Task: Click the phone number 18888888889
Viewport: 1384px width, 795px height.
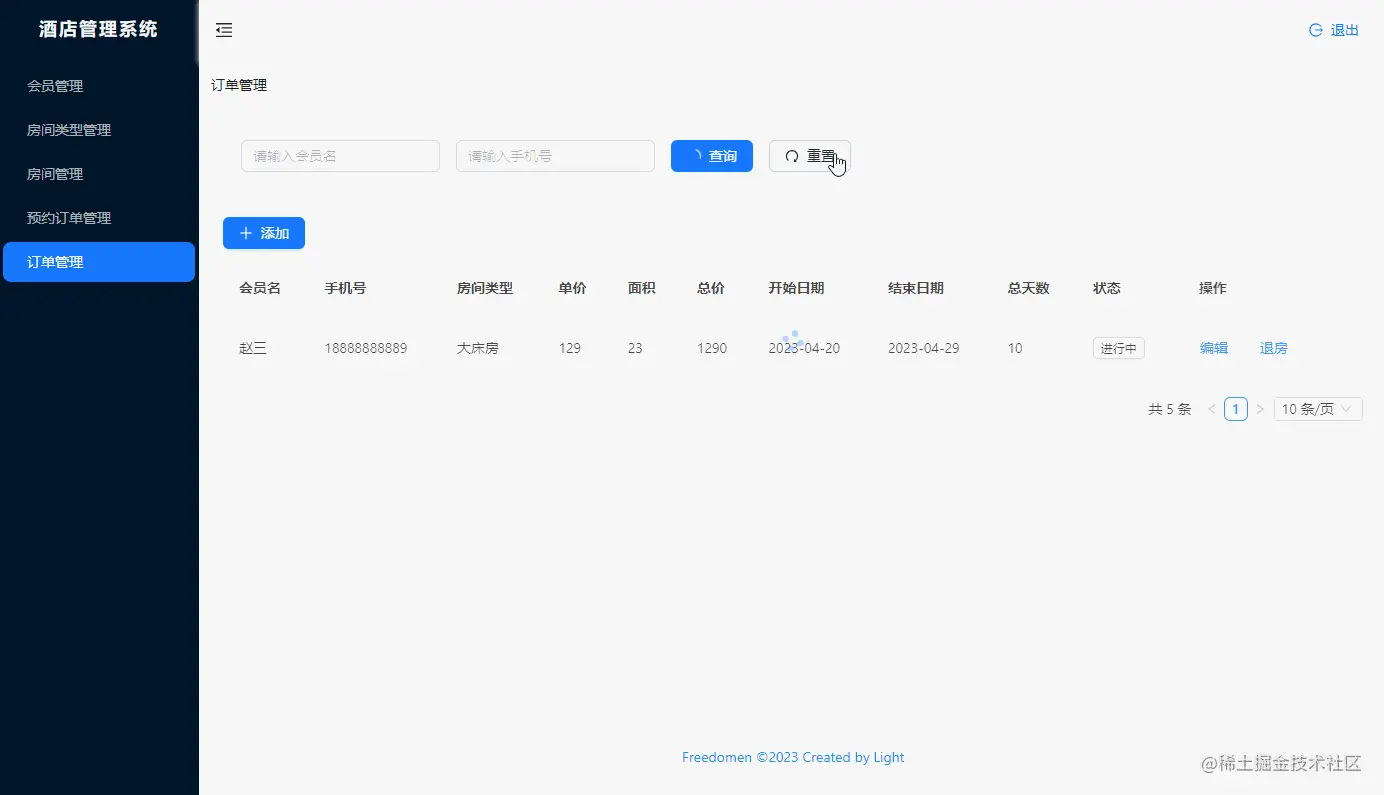Action: pyautogui.click(x=366, y=348)
